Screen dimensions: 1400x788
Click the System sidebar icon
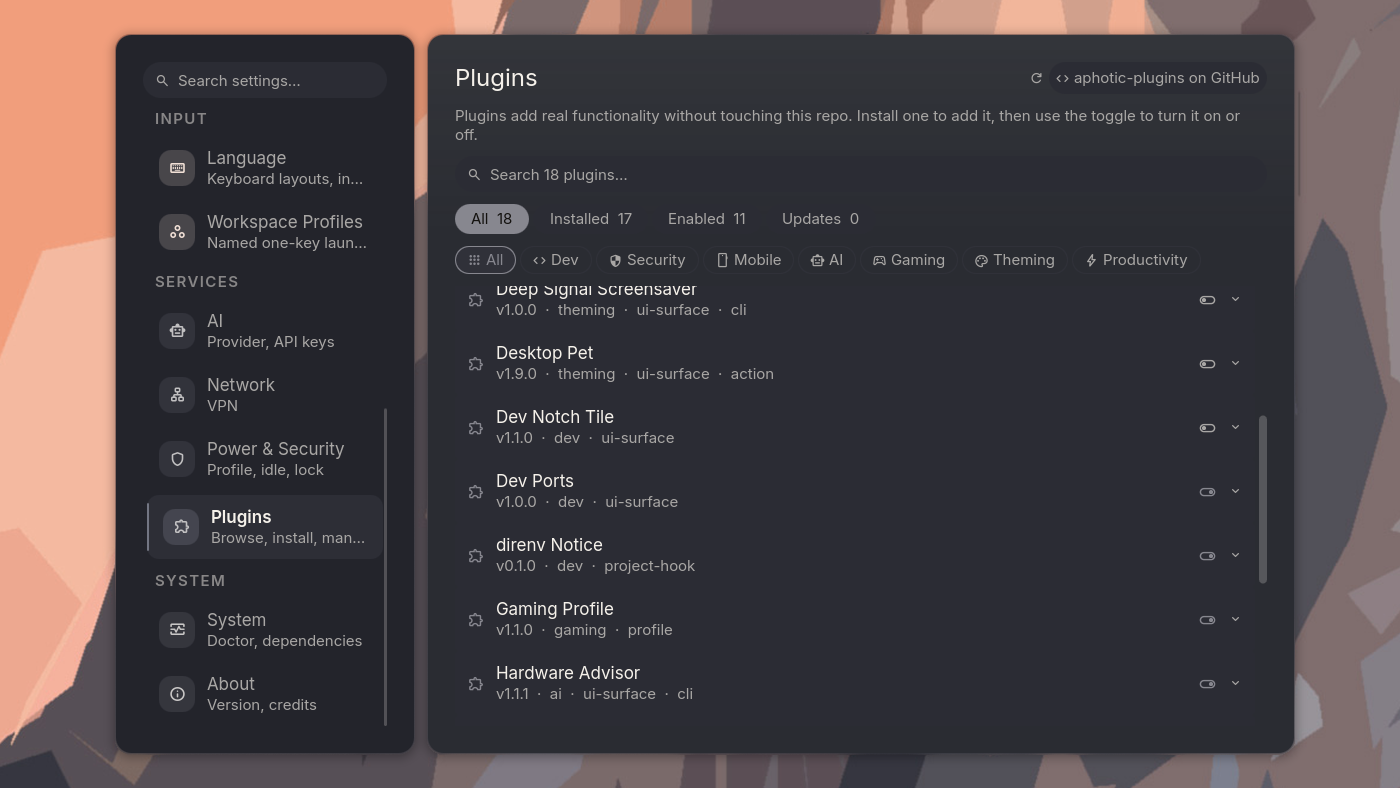(177, 630)
